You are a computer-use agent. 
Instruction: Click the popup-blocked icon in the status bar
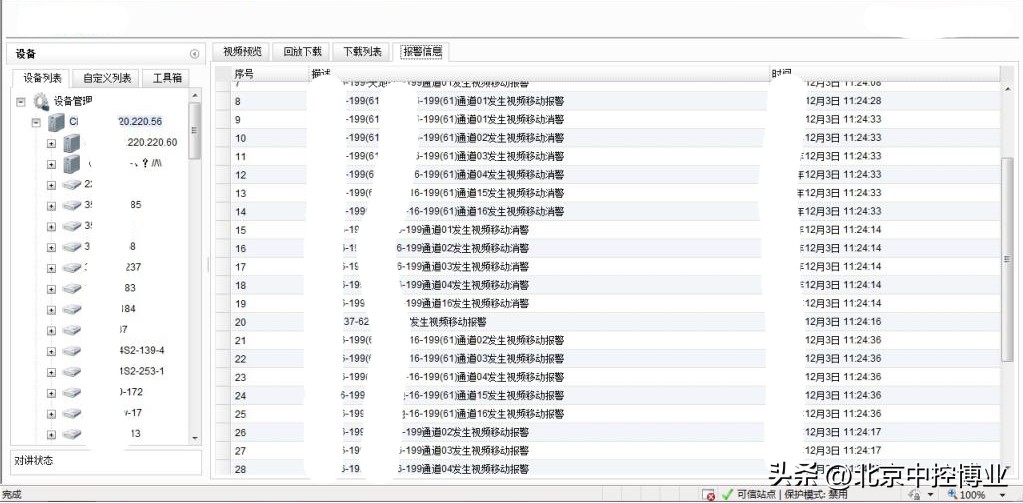pyautogui.click(x=709, y=495)
